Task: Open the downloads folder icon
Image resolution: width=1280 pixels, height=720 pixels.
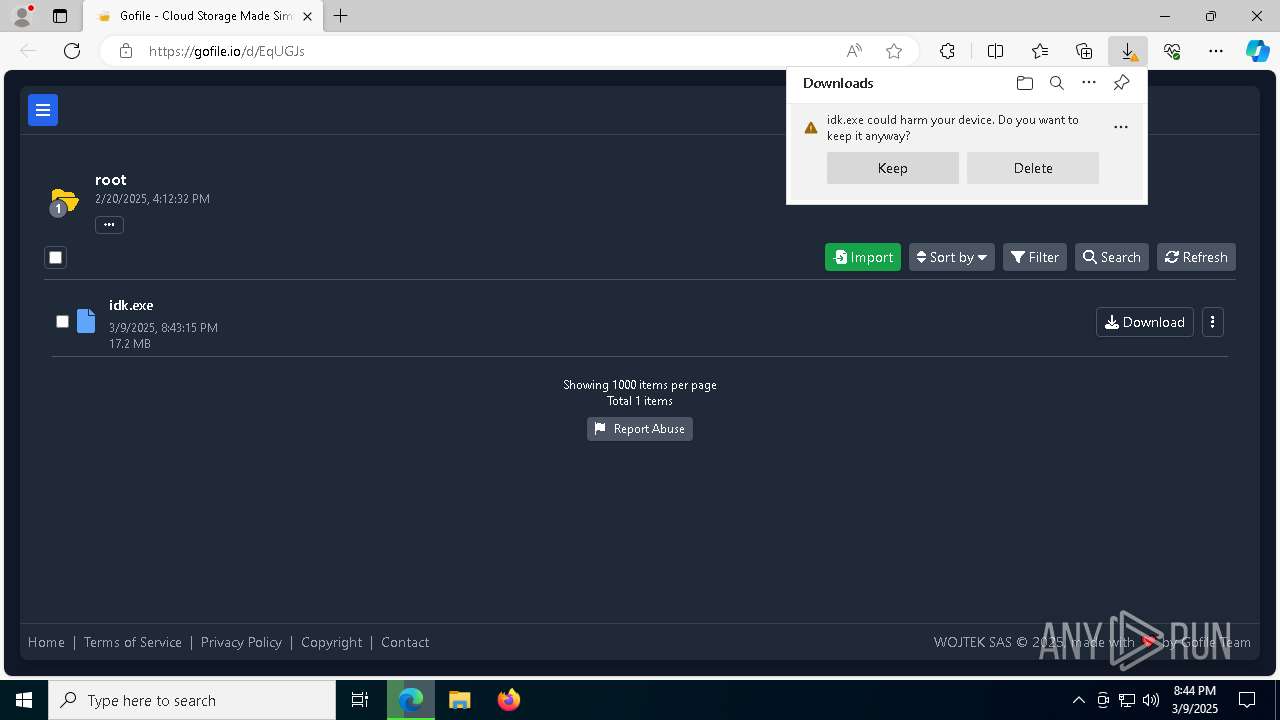Action: (x=1025, y=83)
